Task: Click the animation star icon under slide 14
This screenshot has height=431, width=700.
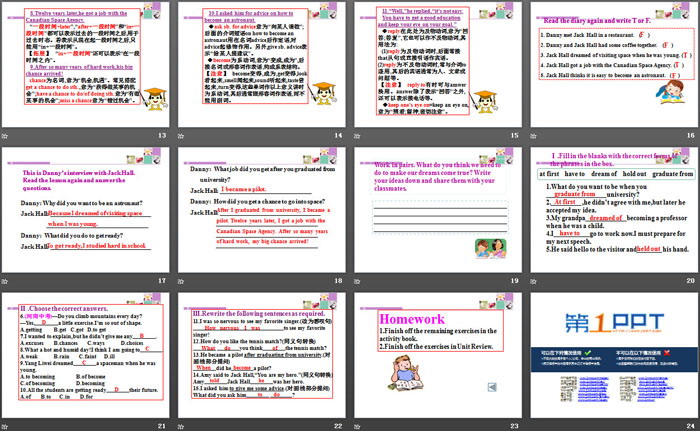Action: click(181, 136)
